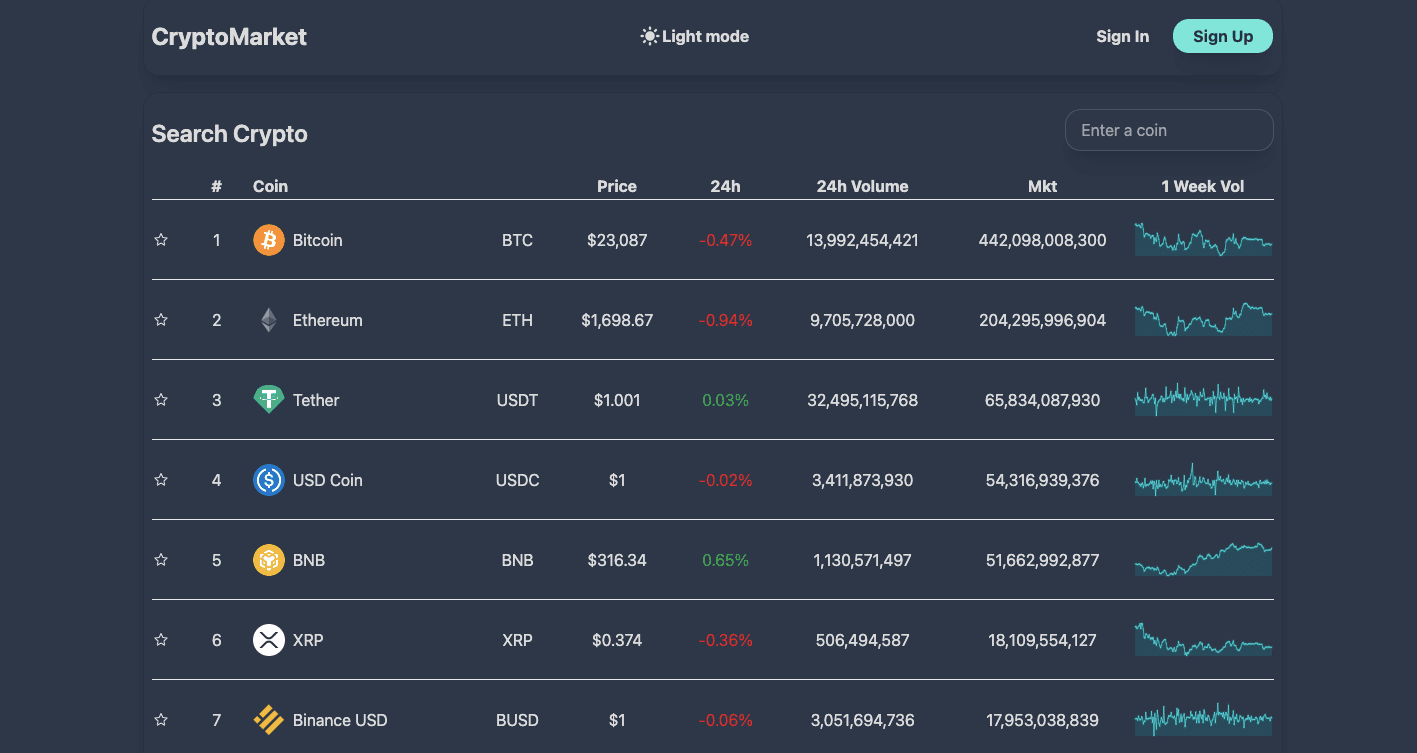
Task: Click the USD Coin logo
Action: click(269, 480)
